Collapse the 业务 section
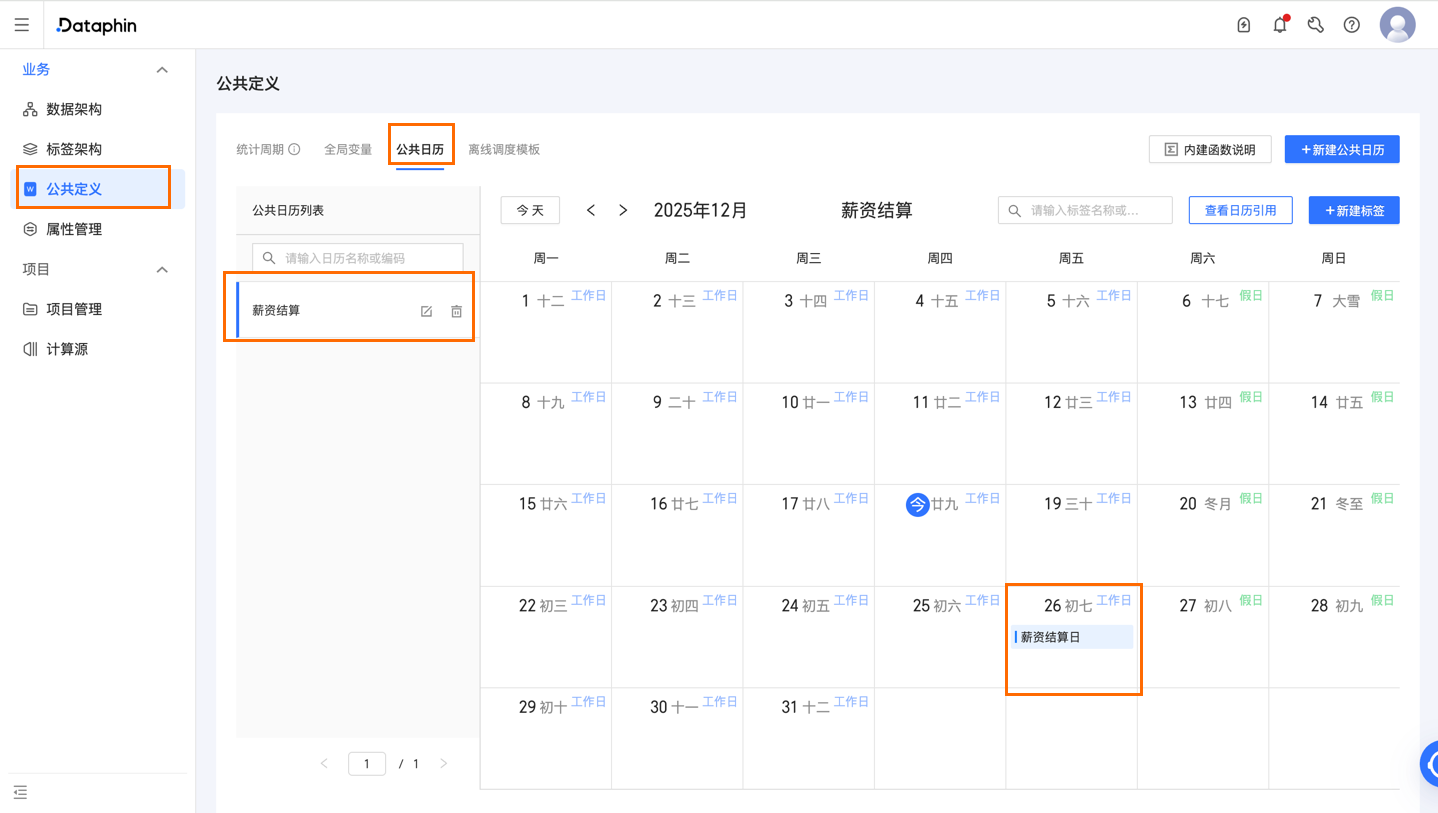This screenshot has width=1438, height=813. click(162, 70)
